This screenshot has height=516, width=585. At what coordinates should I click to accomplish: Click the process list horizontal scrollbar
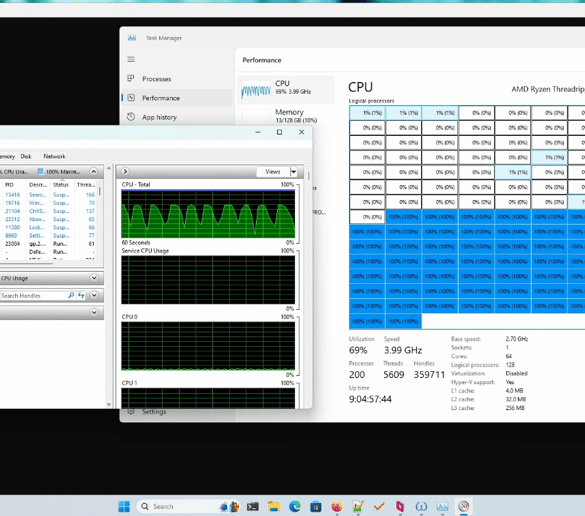tap(26, 263)
